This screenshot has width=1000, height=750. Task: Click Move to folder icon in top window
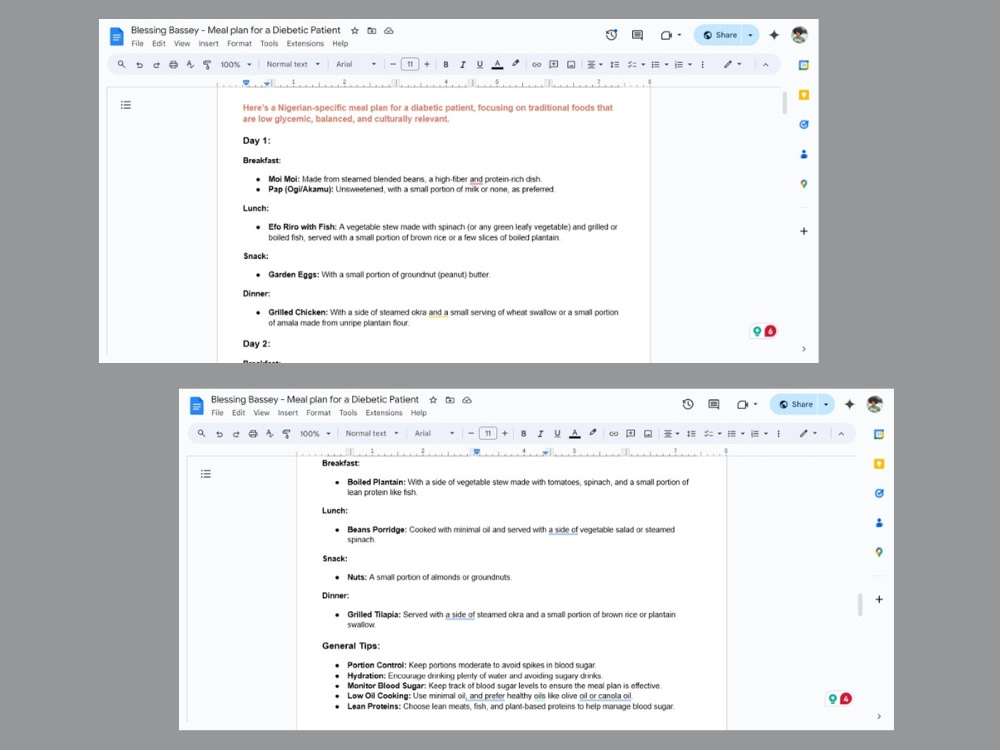point(372,31)
